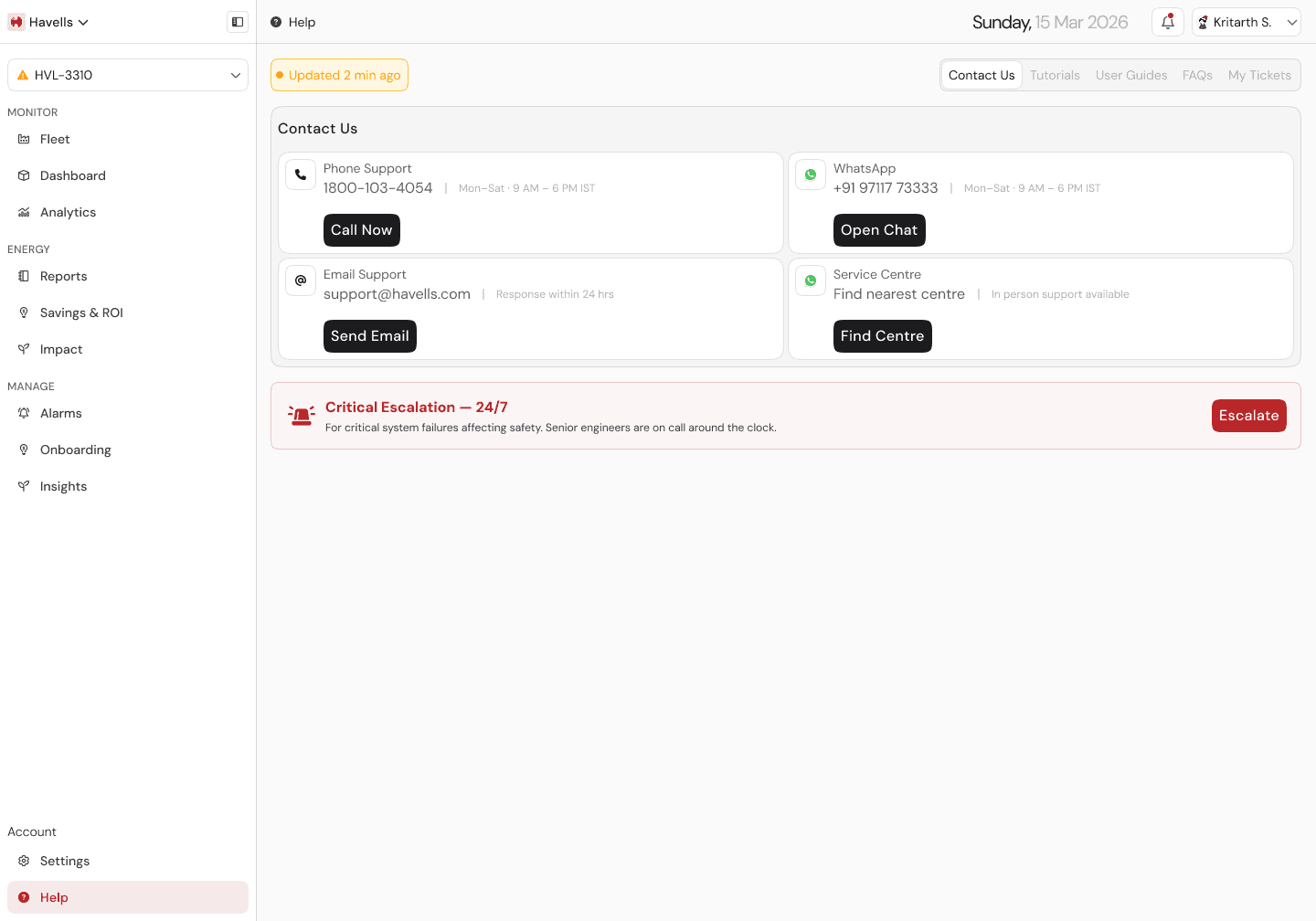Click the Contact Us section heading
This screenshot has height=921, width=1316.
[x=318, y=129]
